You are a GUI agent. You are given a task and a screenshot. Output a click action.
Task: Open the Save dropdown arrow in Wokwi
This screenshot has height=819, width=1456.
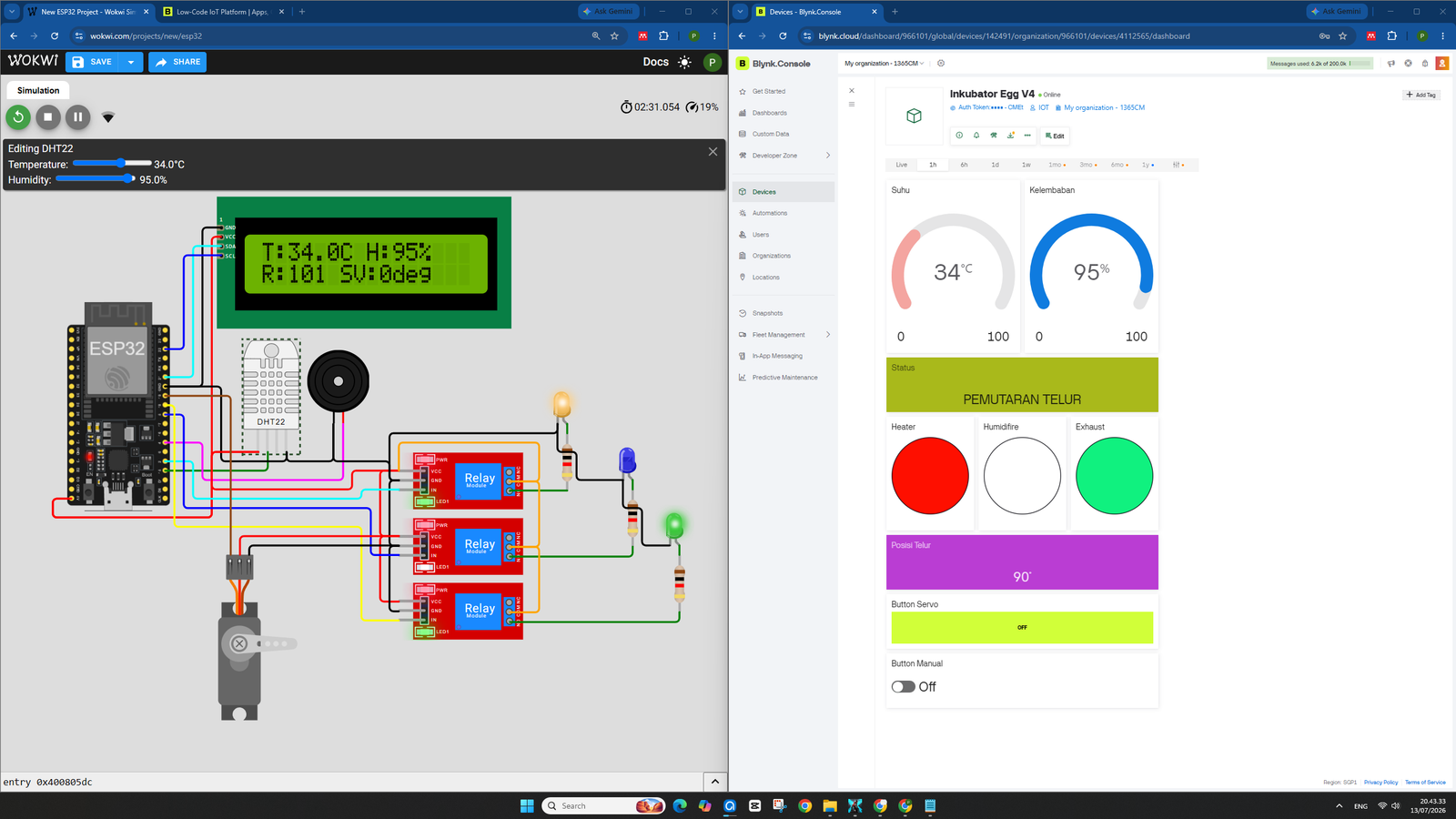point(131,62)
